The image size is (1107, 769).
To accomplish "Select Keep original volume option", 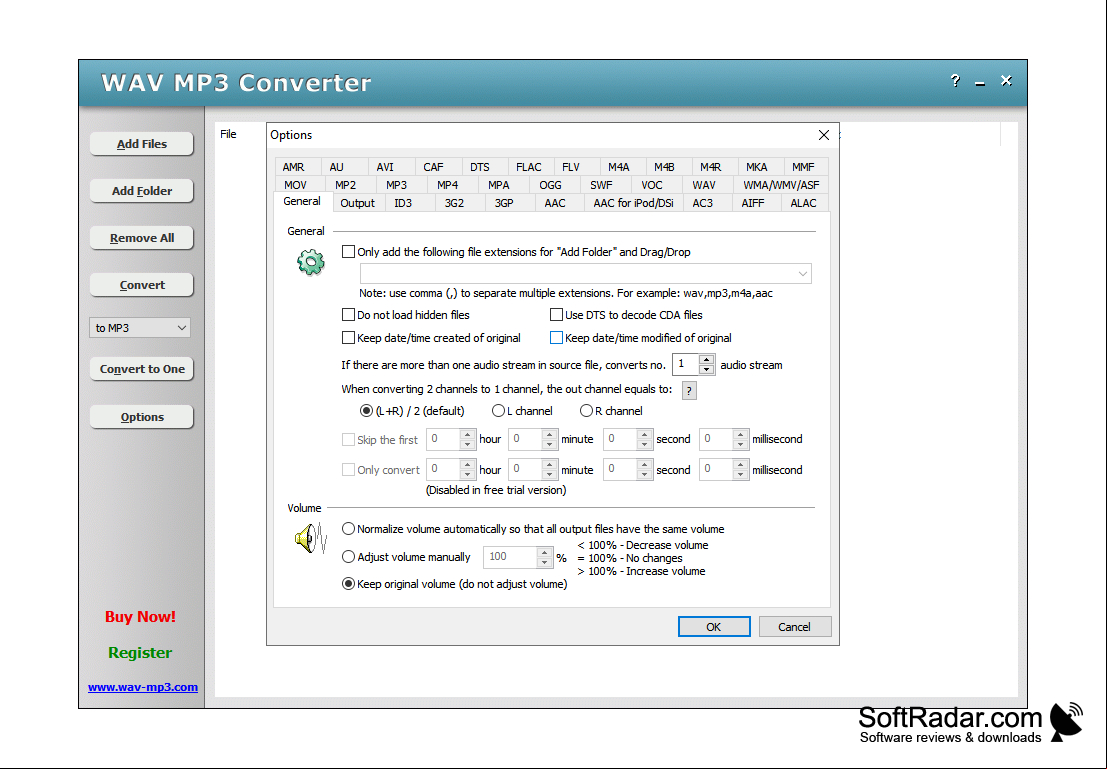I will pyautogui.click(x=348, y=583).
